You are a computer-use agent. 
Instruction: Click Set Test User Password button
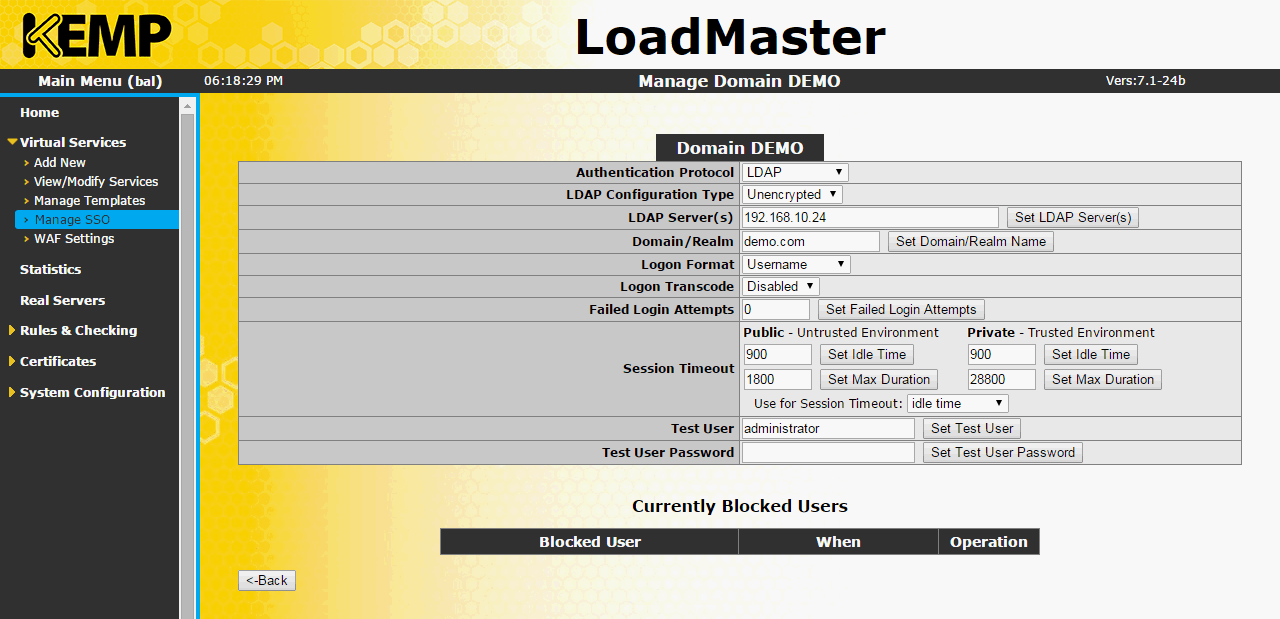pos(1003,452)
